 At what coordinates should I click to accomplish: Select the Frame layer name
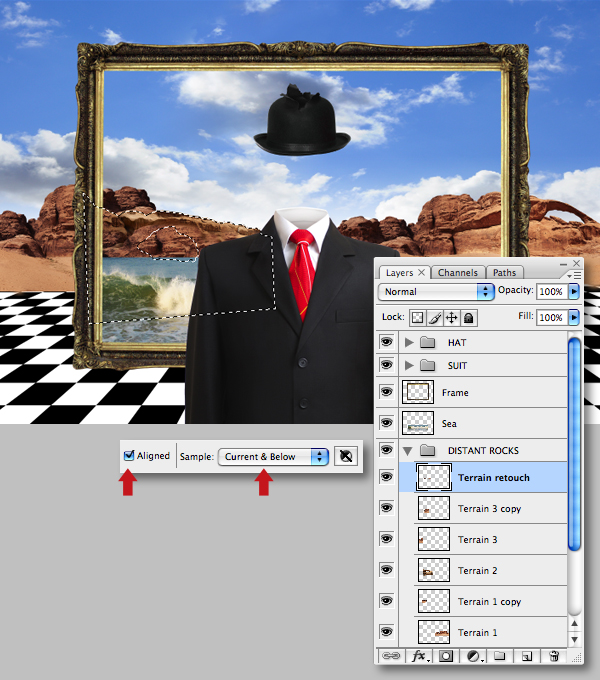pos(455,392)
